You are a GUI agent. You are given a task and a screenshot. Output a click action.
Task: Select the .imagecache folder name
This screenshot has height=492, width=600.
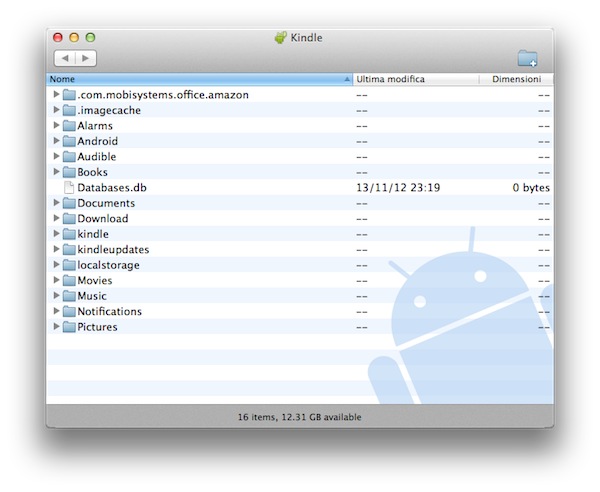tap(108, 110)
